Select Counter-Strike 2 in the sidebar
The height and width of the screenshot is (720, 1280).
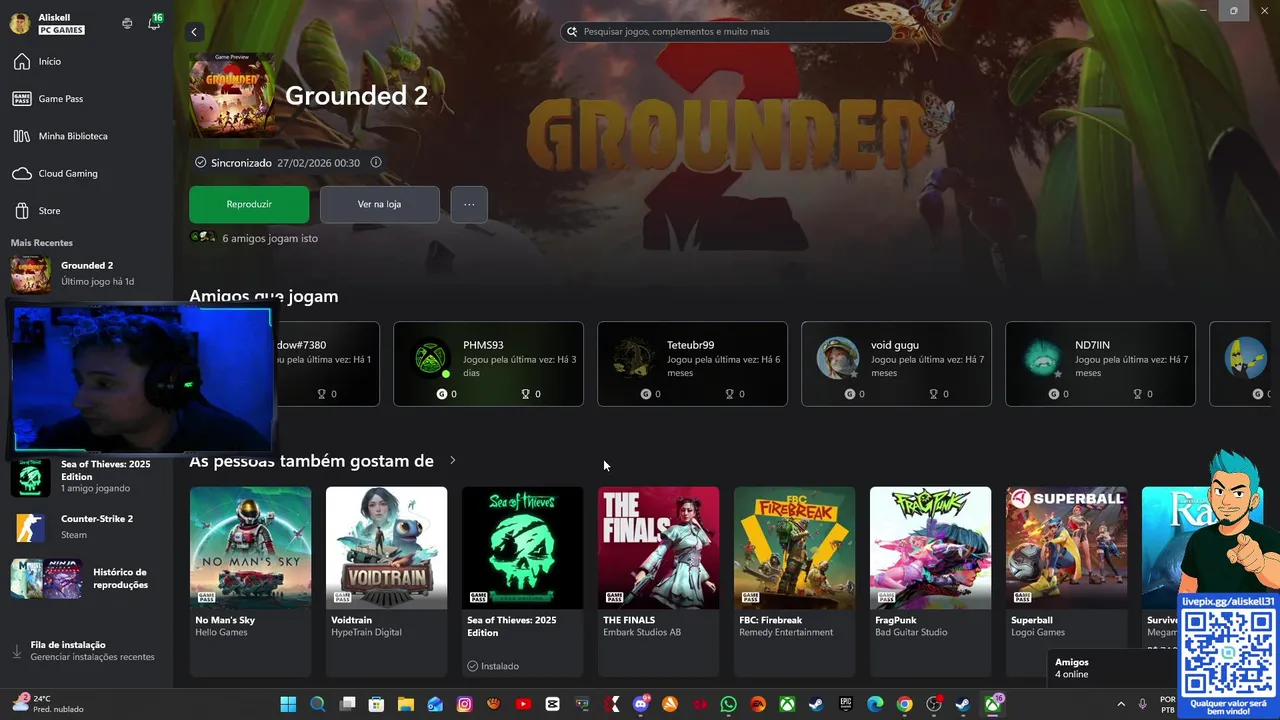point(86,526)
